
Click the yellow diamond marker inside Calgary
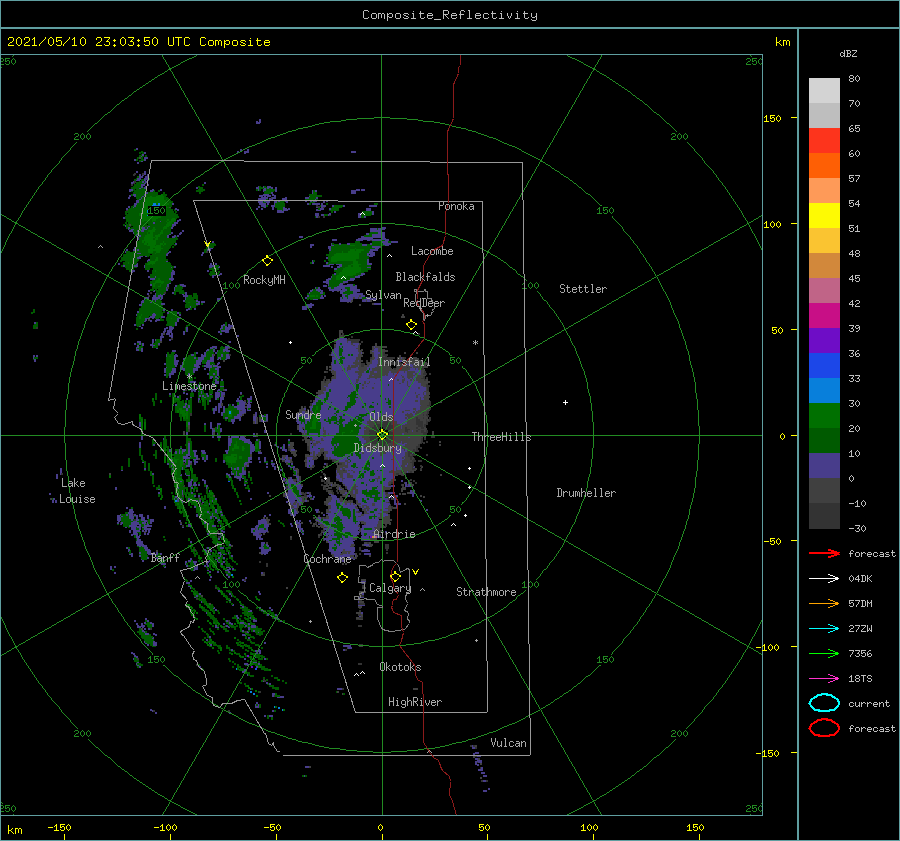pos(395,576)
